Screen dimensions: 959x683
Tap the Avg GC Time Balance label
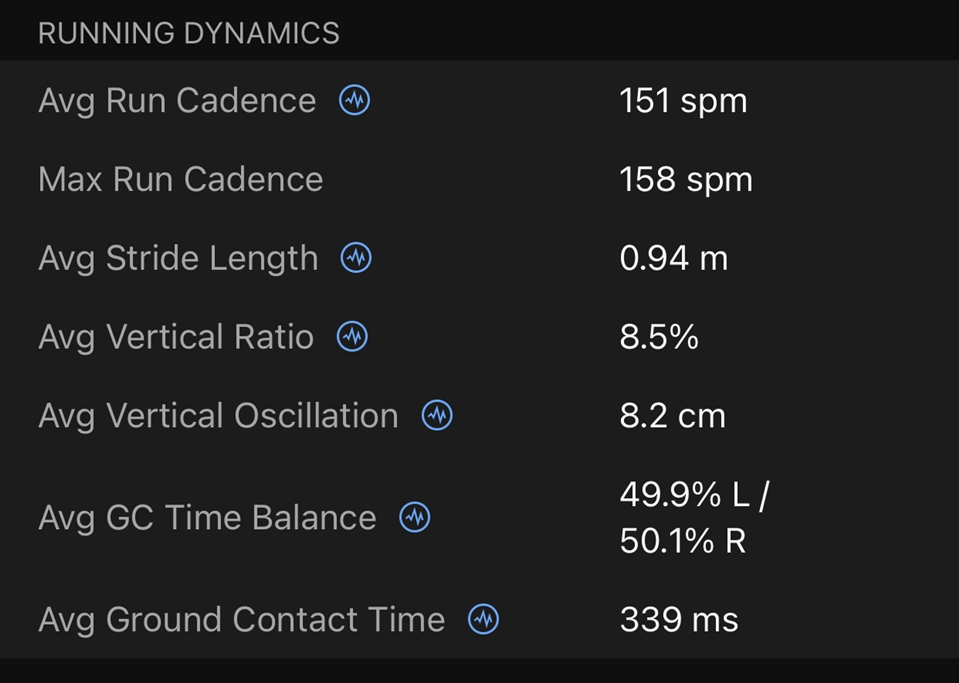pos(207,518)
